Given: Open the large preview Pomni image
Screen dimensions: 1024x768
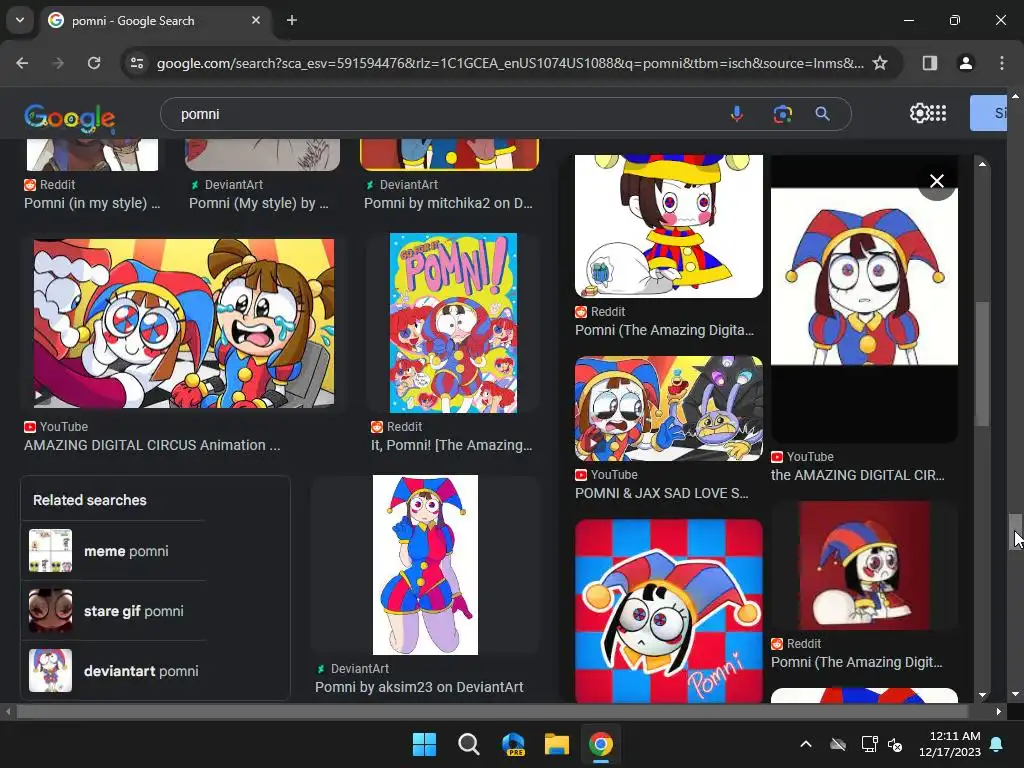Looking at the screenshot, I should point(865,277).
